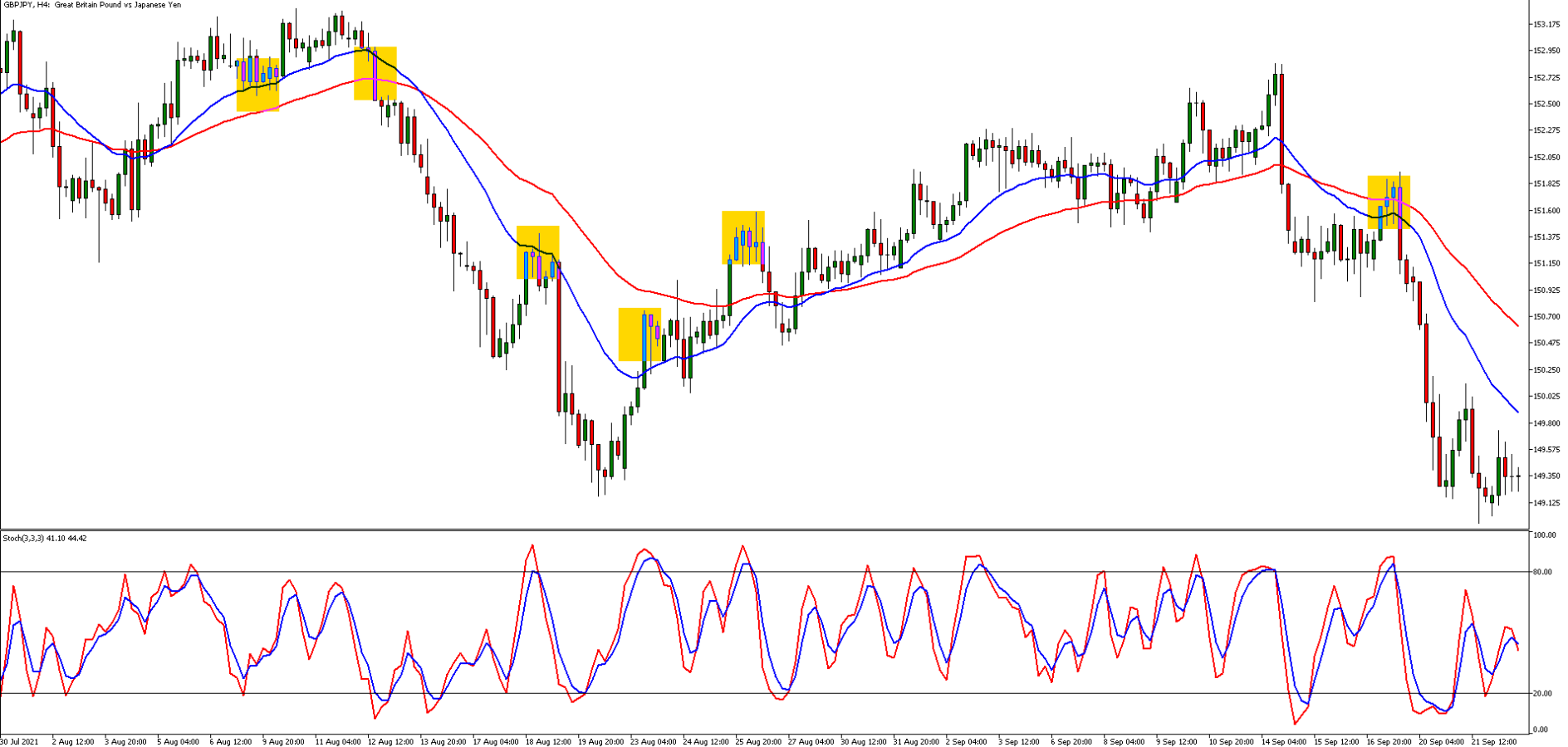Select the 150.925 price axis label
This screenshot has width=1568, height=747.
[1546, 290]
